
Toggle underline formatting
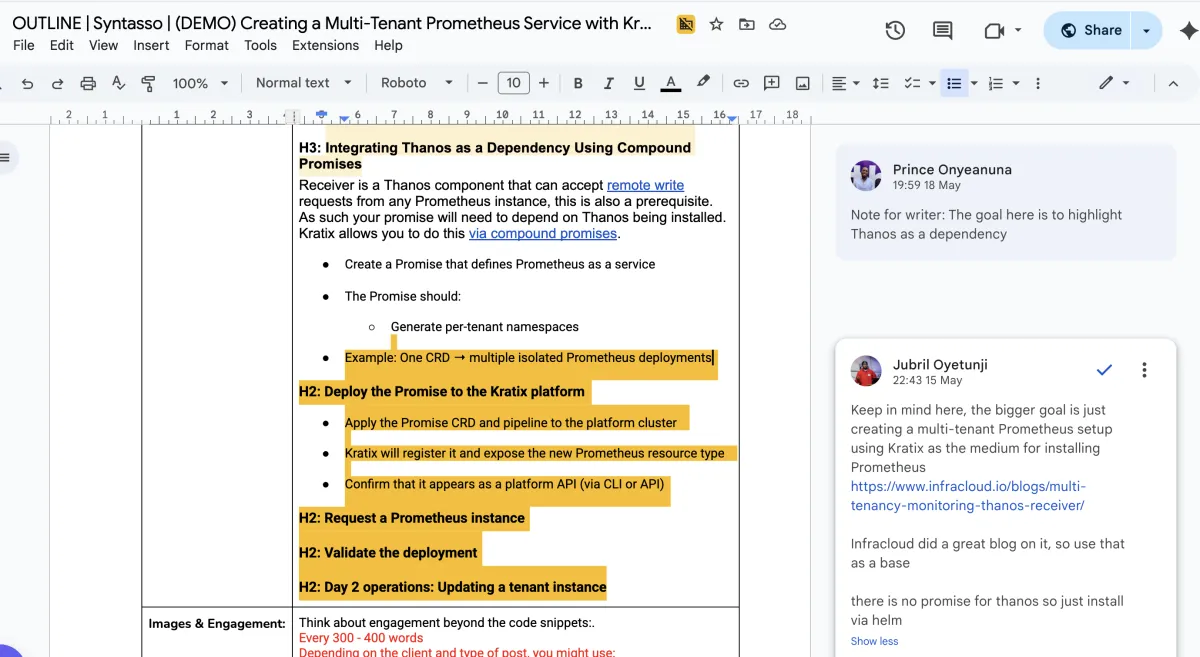click(639, 83)
